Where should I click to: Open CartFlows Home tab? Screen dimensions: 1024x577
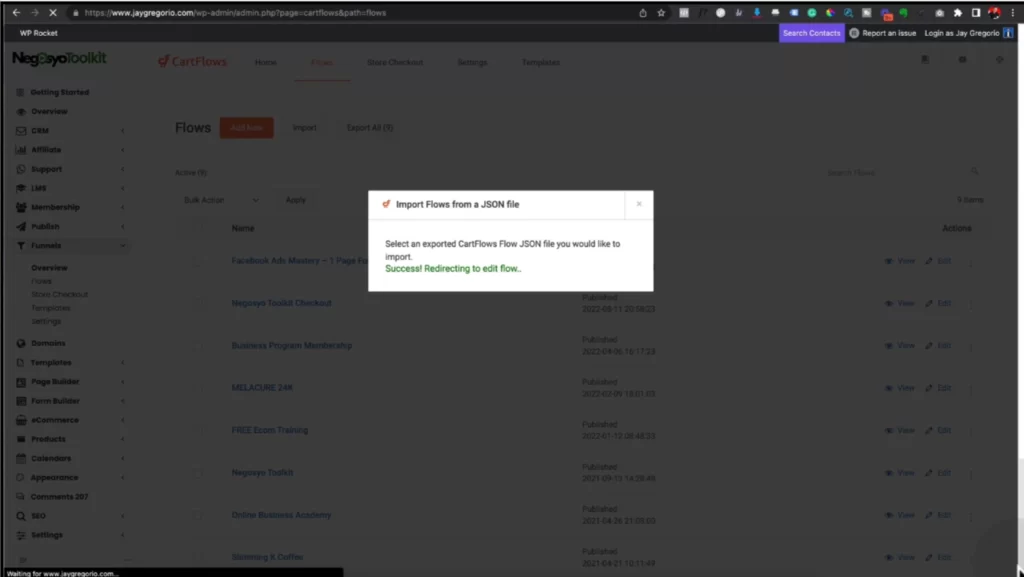[265, 62]
